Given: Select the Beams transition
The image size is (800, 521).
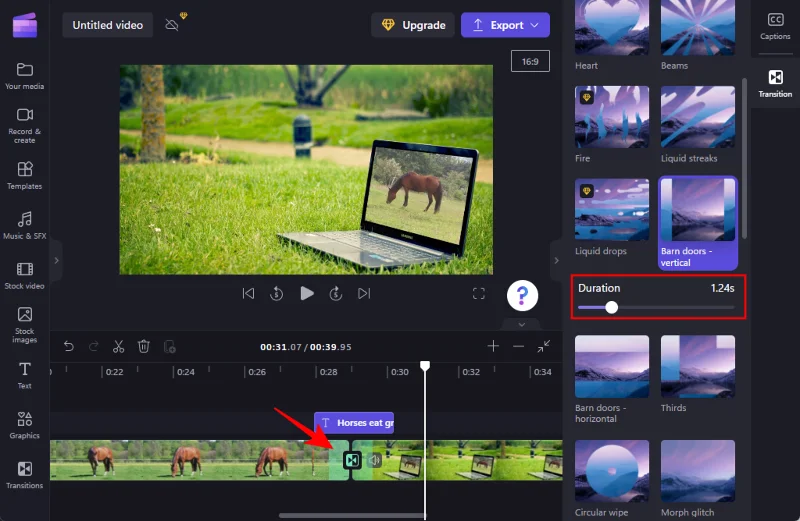Looking at the screenshot, I should click(x=697, y=36).
